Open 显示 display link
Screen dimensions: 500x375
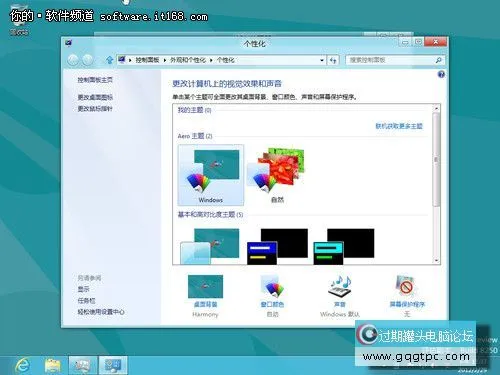coord(83,289)
